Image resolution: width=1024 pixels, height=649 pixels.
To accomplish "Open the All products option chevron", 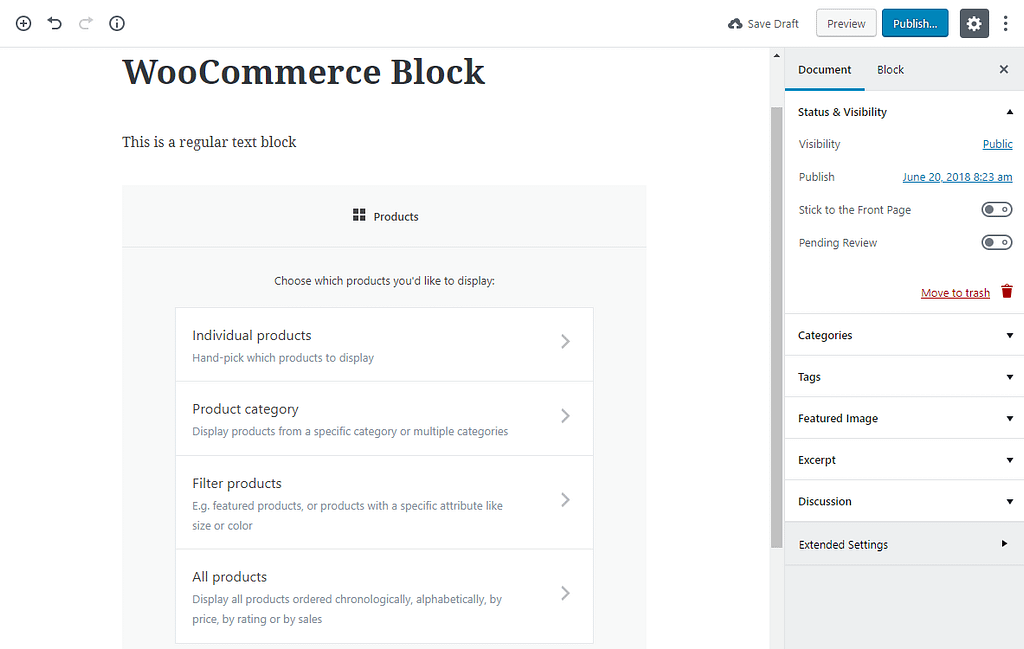I will pos(566,594).
